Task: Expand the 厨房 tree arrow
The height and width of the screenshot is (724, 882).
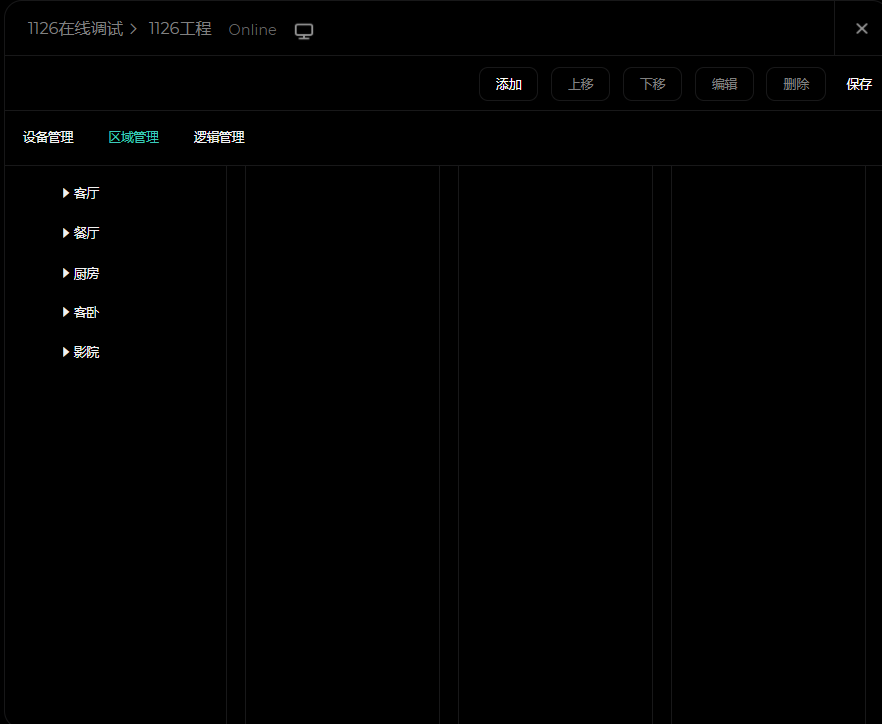Action: click(x=66, y=273)
